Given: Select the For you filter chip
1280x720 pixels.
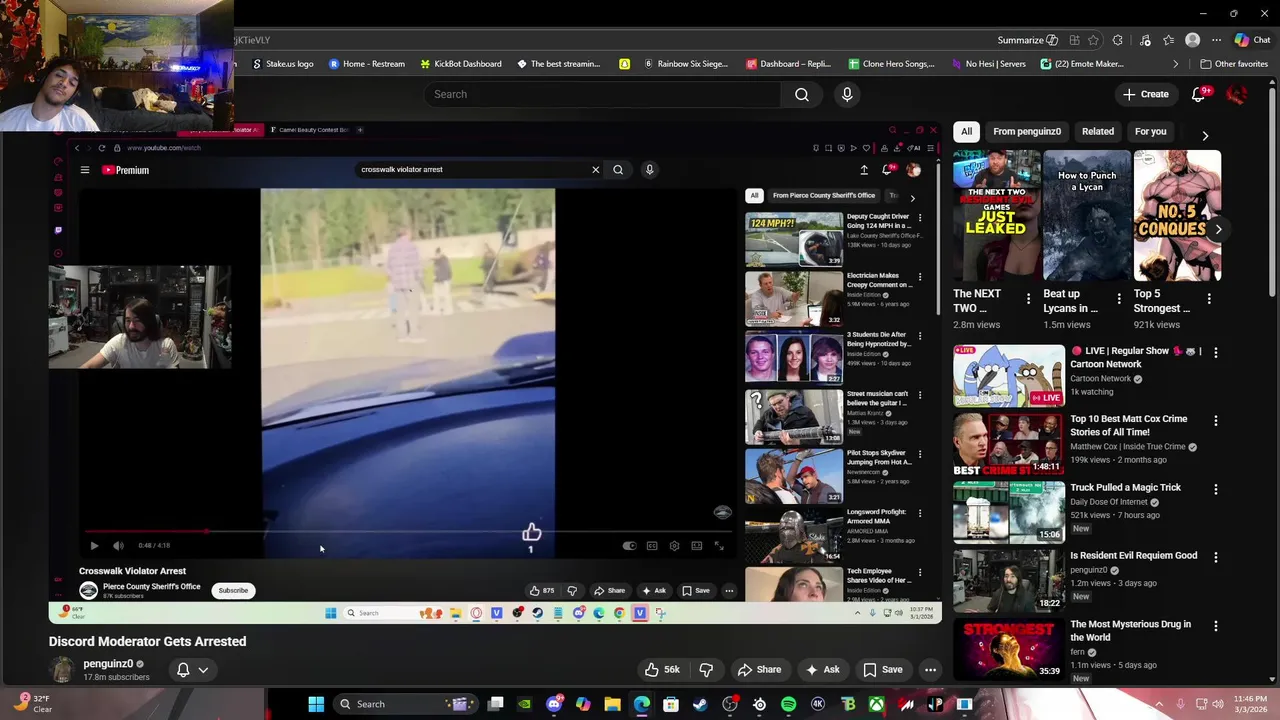Looking at the screenshot, I should click(1150, 131).
